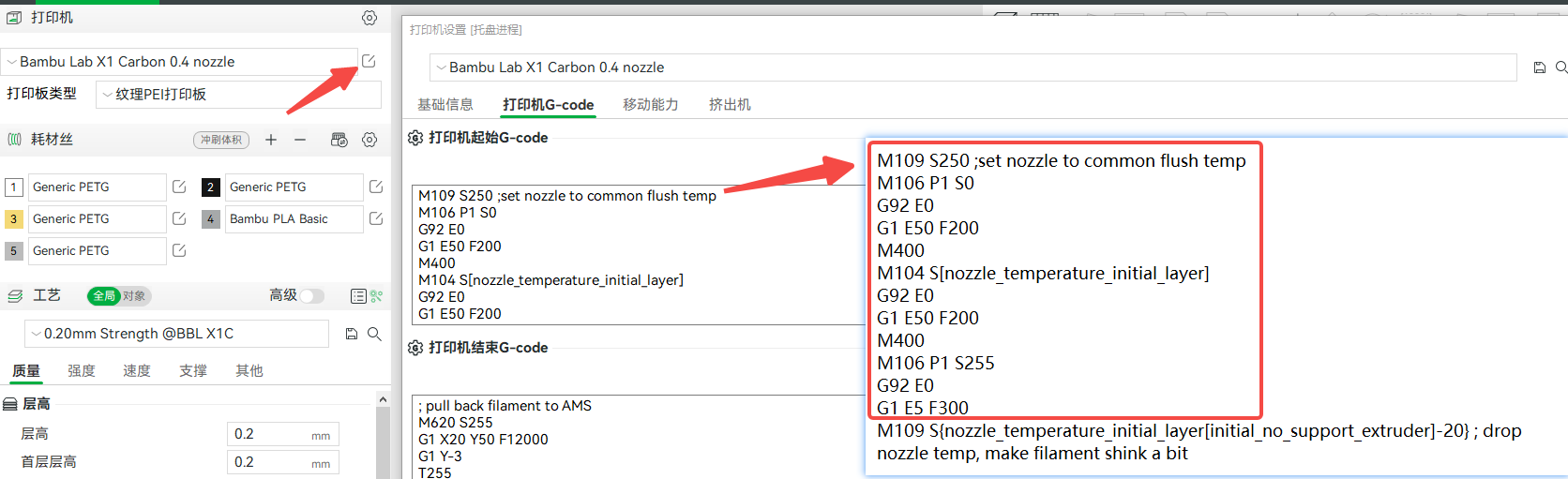Search within process settings
Viewport: 1568px width, 479px height.
374,334
